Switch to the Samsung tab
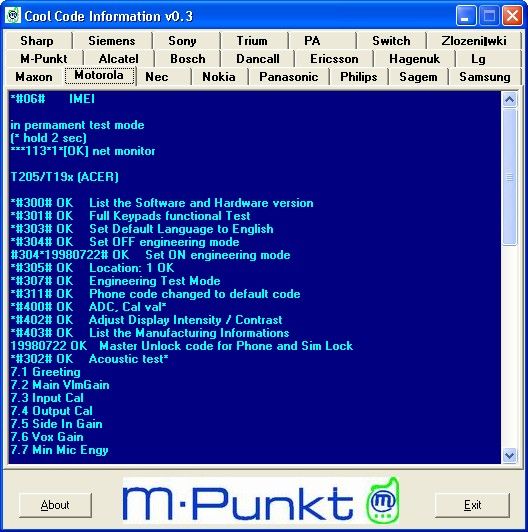Image resolution: width=528 pixels, height=532 pixels. [x=485, y=77]
